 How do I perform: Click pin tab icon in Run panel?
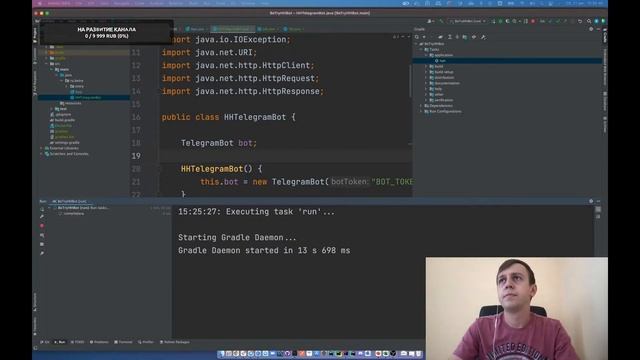[x=42, y=253]
